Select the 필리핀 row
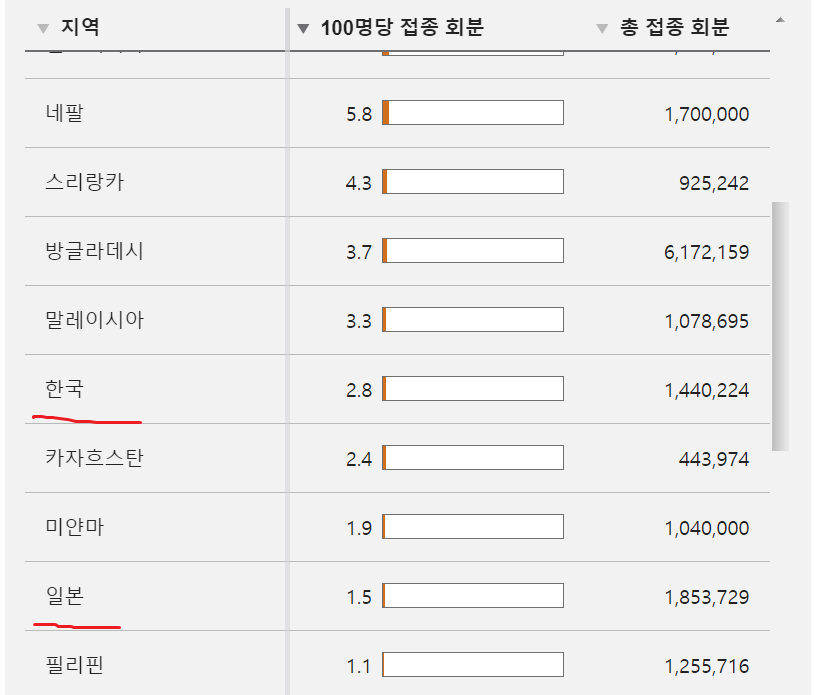Image resolution: width=814 pixels, height=695 pixels. pos(397,663)
